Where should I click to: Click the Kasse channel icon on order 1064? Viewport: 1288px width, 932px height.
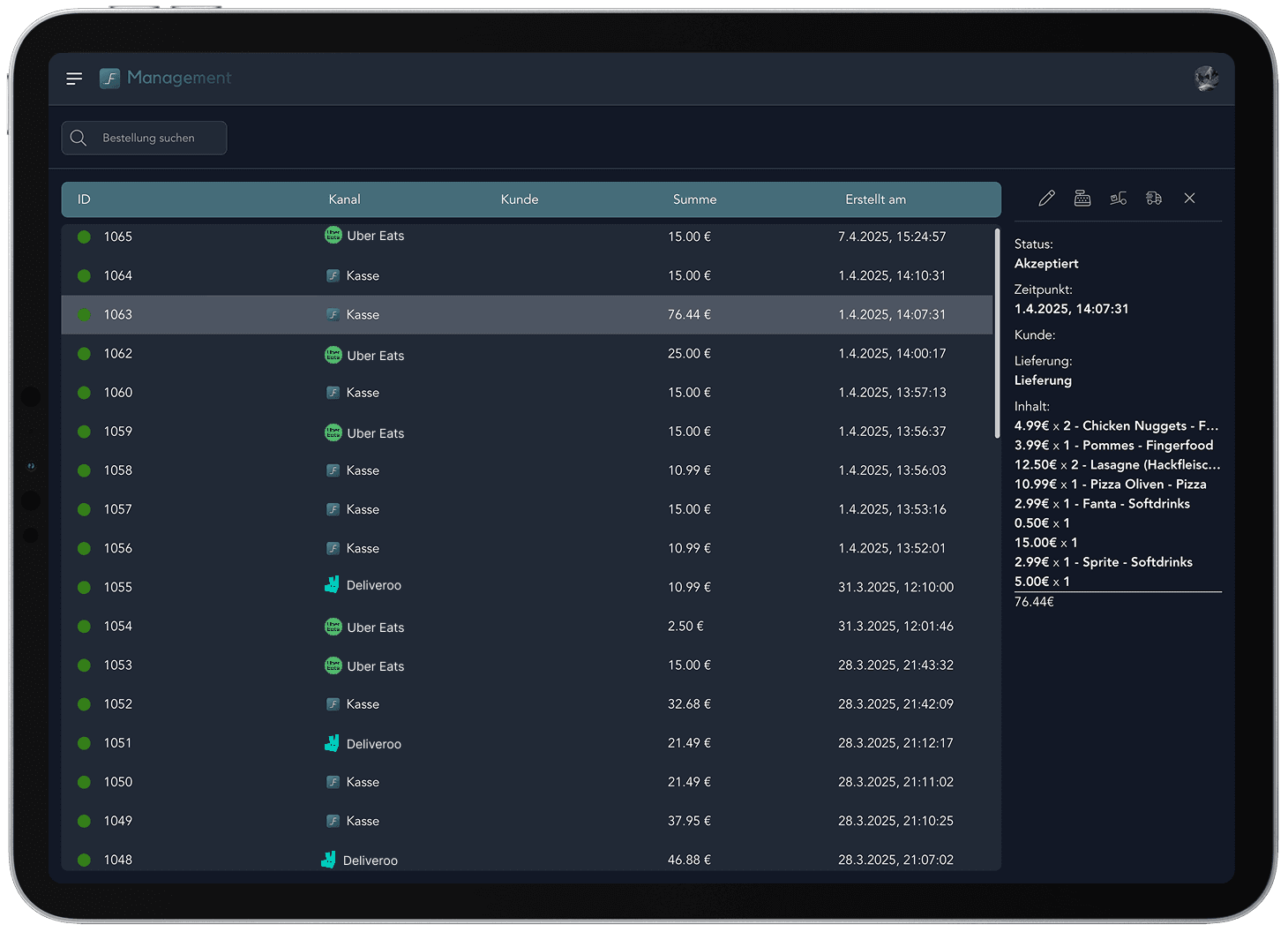click(333, 274)
